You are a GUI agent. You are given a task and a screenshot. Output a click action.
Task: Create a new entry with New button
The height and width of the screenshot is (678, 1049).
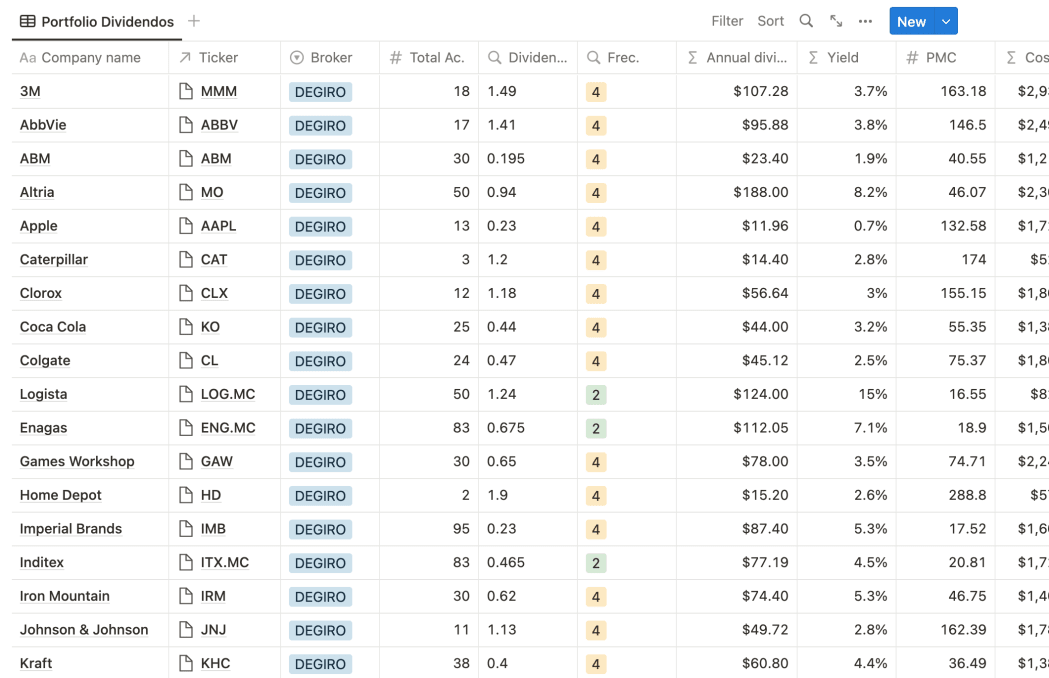(x=912, y=21)
